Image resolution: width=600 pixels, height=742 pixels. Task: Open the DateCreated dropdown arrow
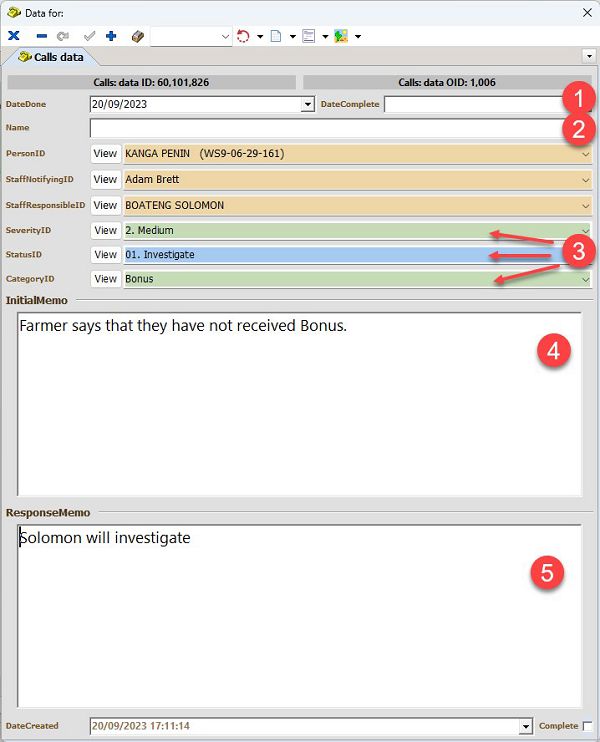(x=526, y=726)
